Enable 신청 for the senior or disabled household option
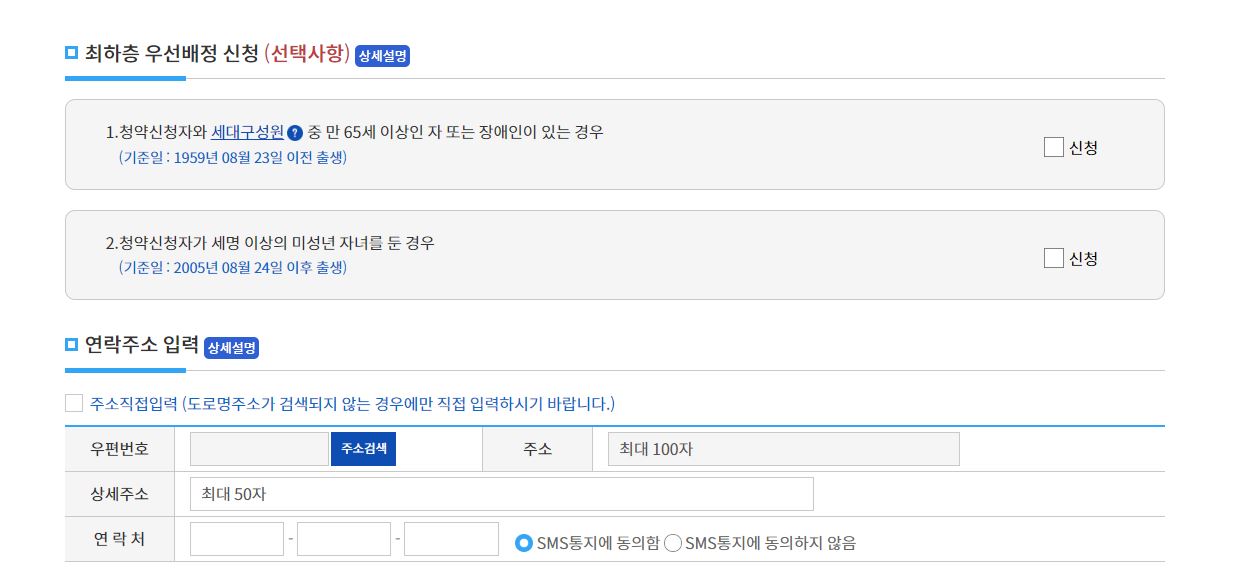 click(1052, 146)
